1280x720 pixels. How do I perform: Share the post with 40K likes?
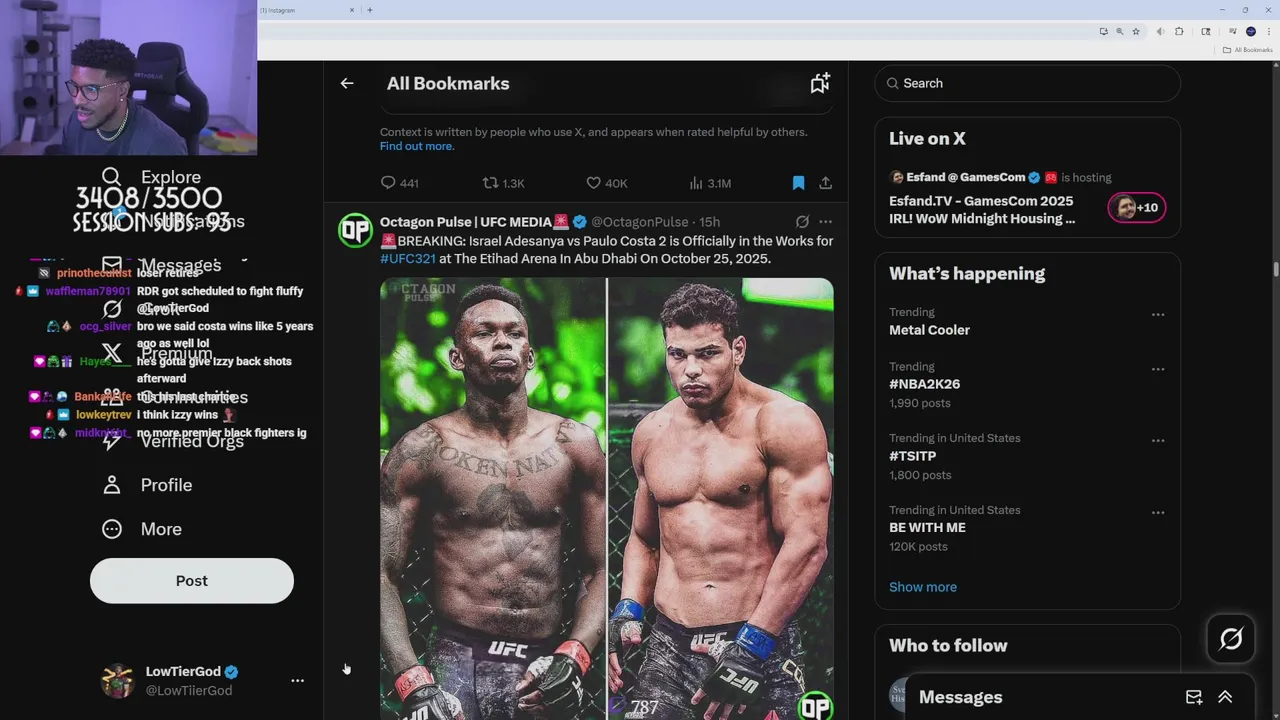825,183
